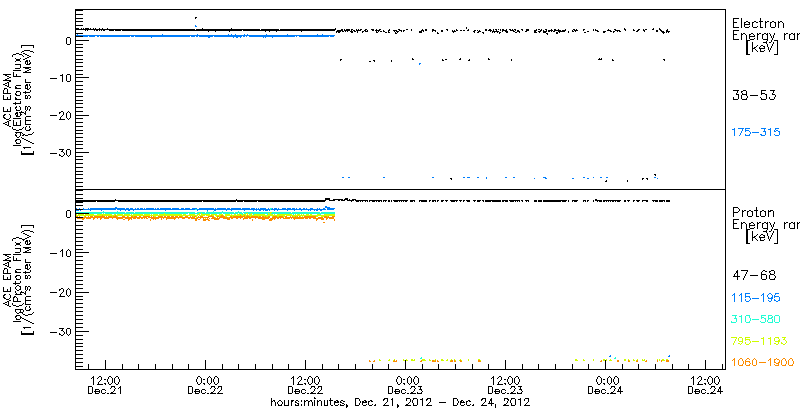Image resolution: width=800 pixels, height=410 pixels.
Task: Select the 175-315 electron energy label
Action: click(x=756, y=133)
